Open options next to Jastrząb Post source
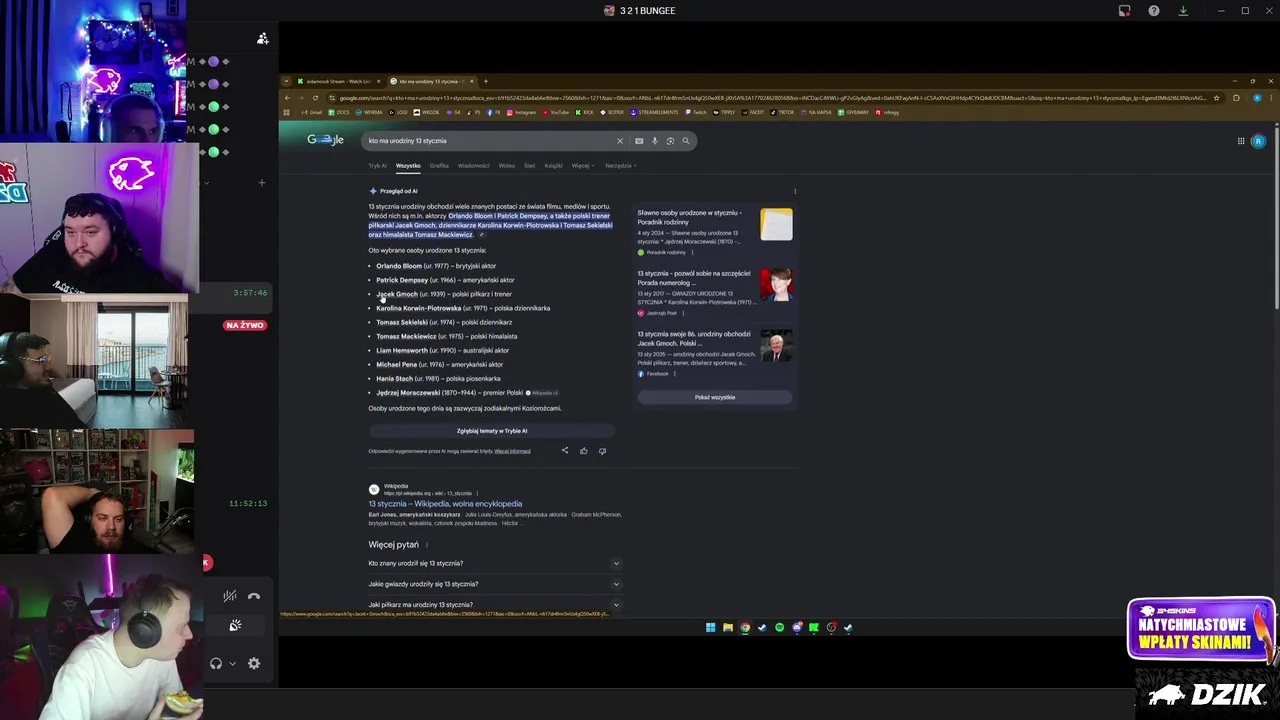 point(684,313)
